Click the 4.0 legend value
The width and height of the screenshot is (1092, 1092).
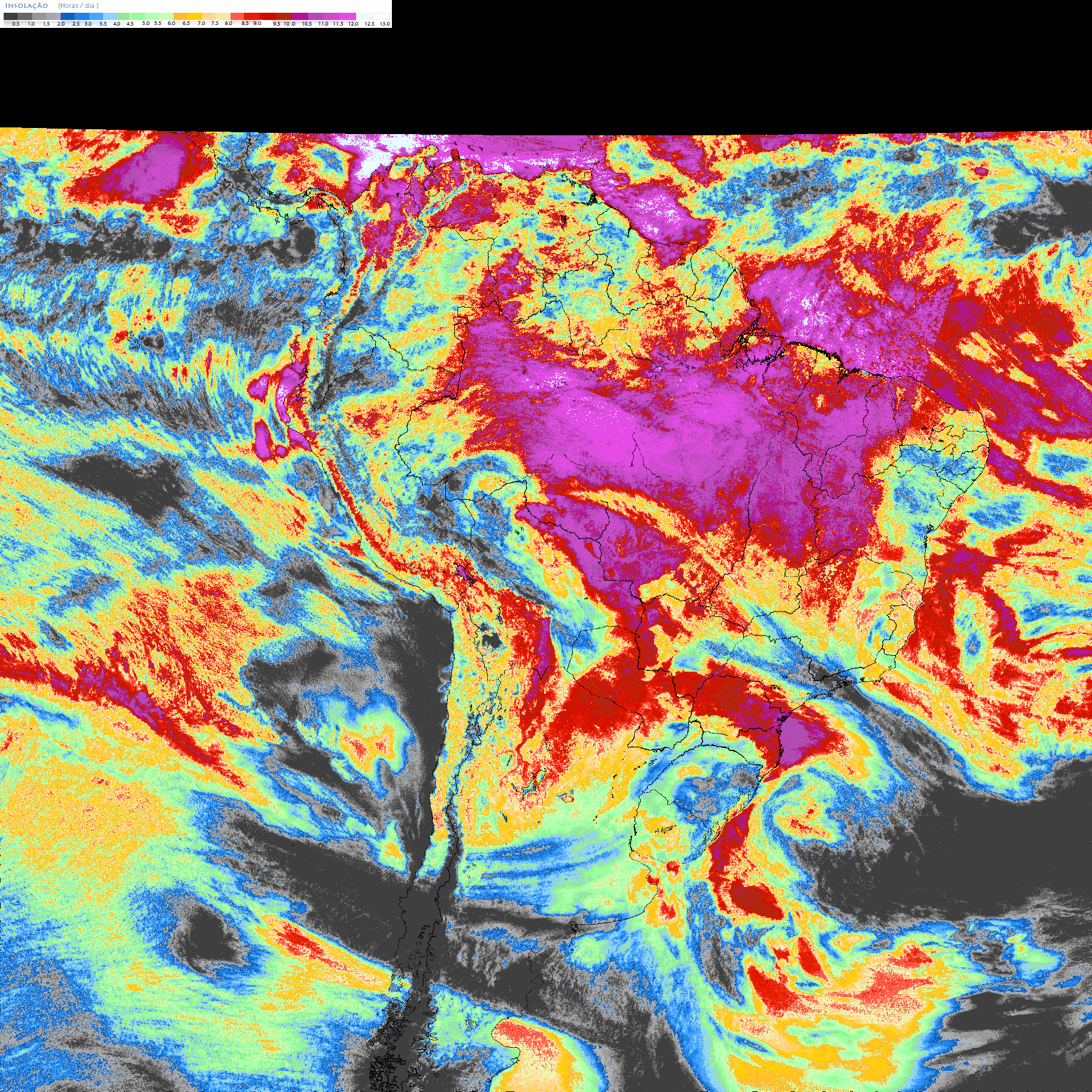click(x=116, y=24)
